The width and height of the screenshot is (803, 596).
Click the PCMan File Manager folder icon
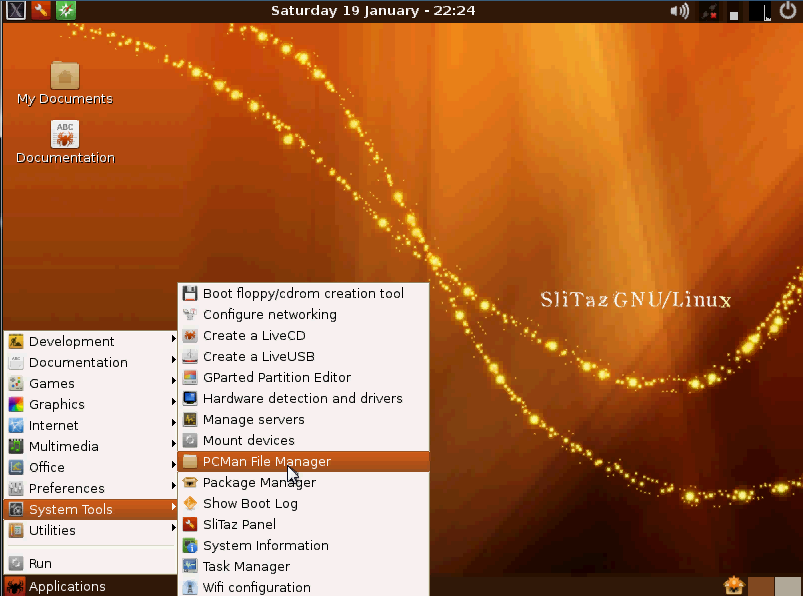click(190, 461)
